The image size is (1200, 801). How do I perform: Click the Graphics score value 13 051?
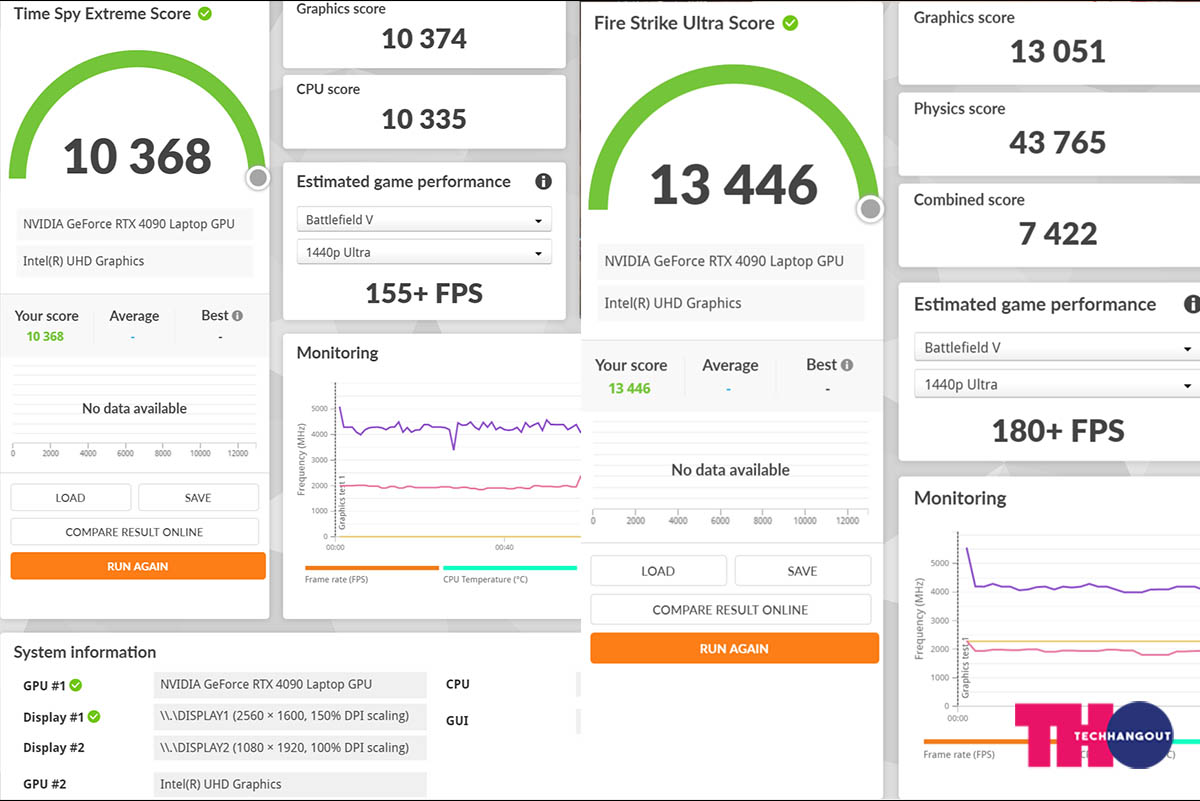tap(1058, 52)
